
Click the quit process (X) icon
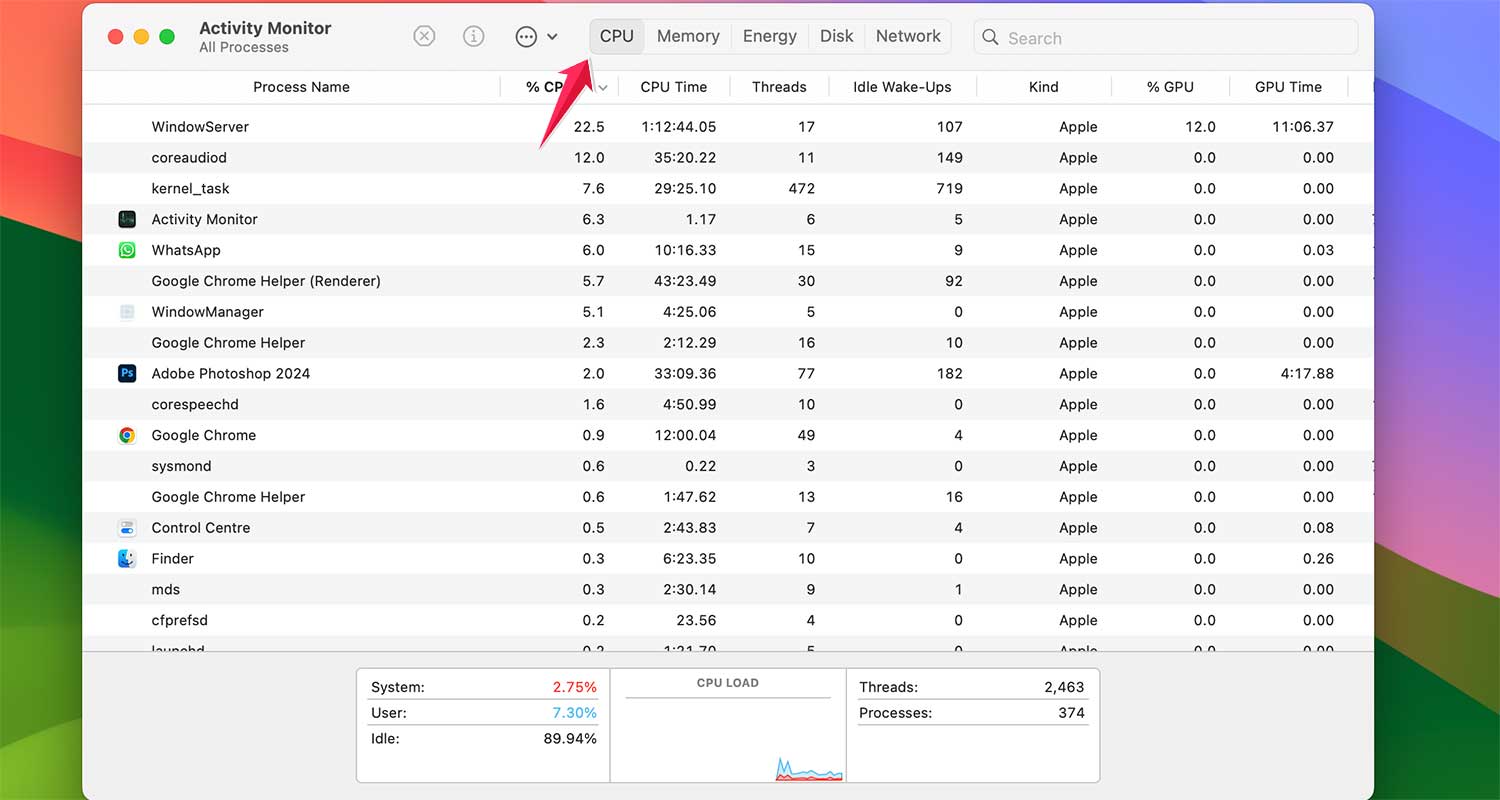pos(424,36)
